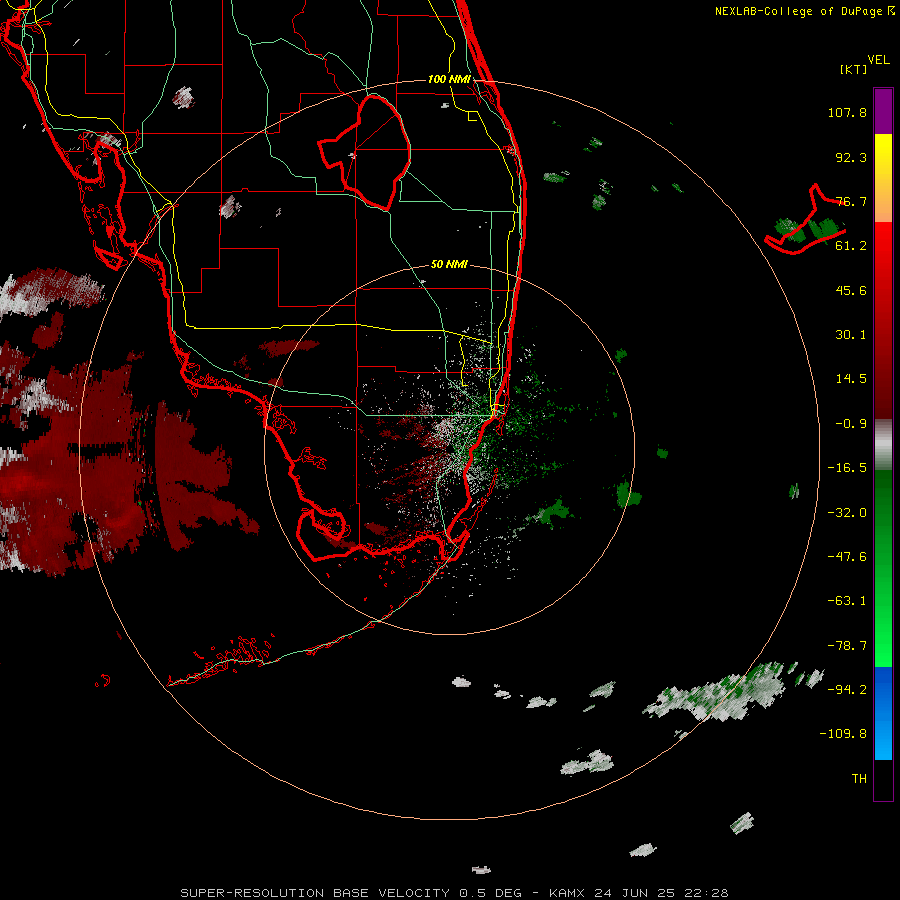
Task: Select the 30.1 scale value
Action: (x=851, y=335)
